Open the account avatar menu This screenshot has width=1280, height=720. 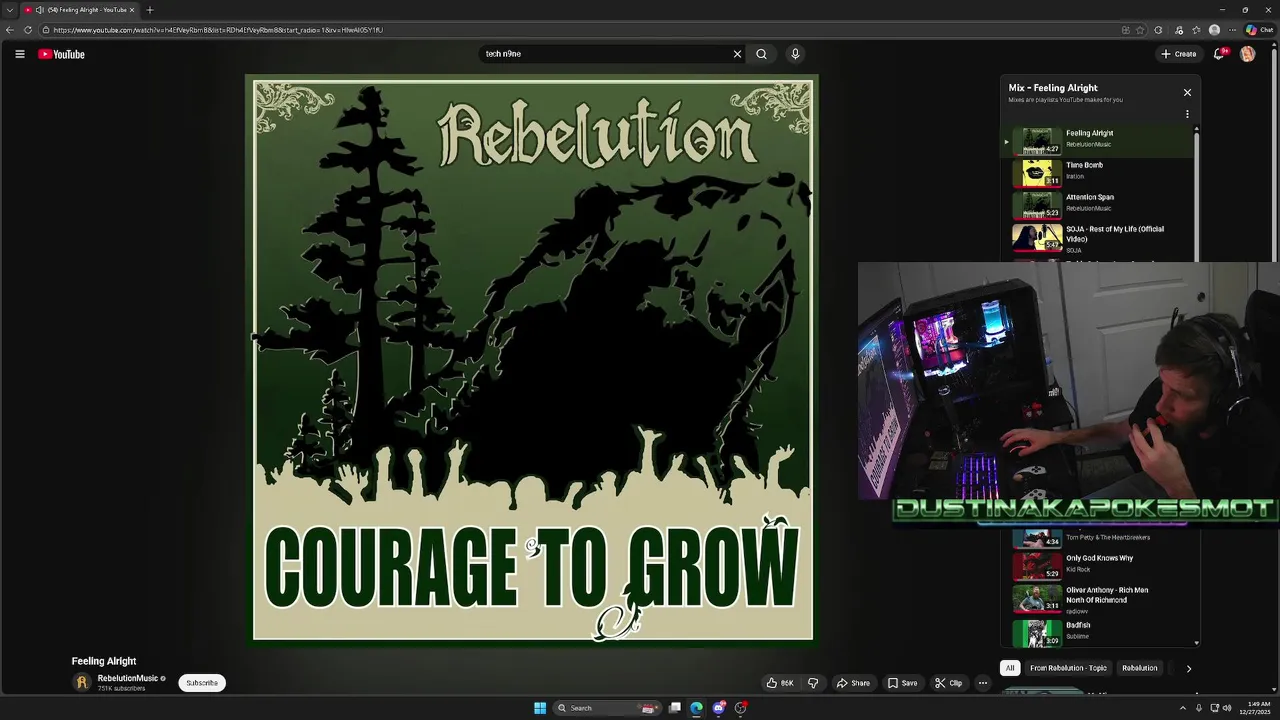point(1247,54)
